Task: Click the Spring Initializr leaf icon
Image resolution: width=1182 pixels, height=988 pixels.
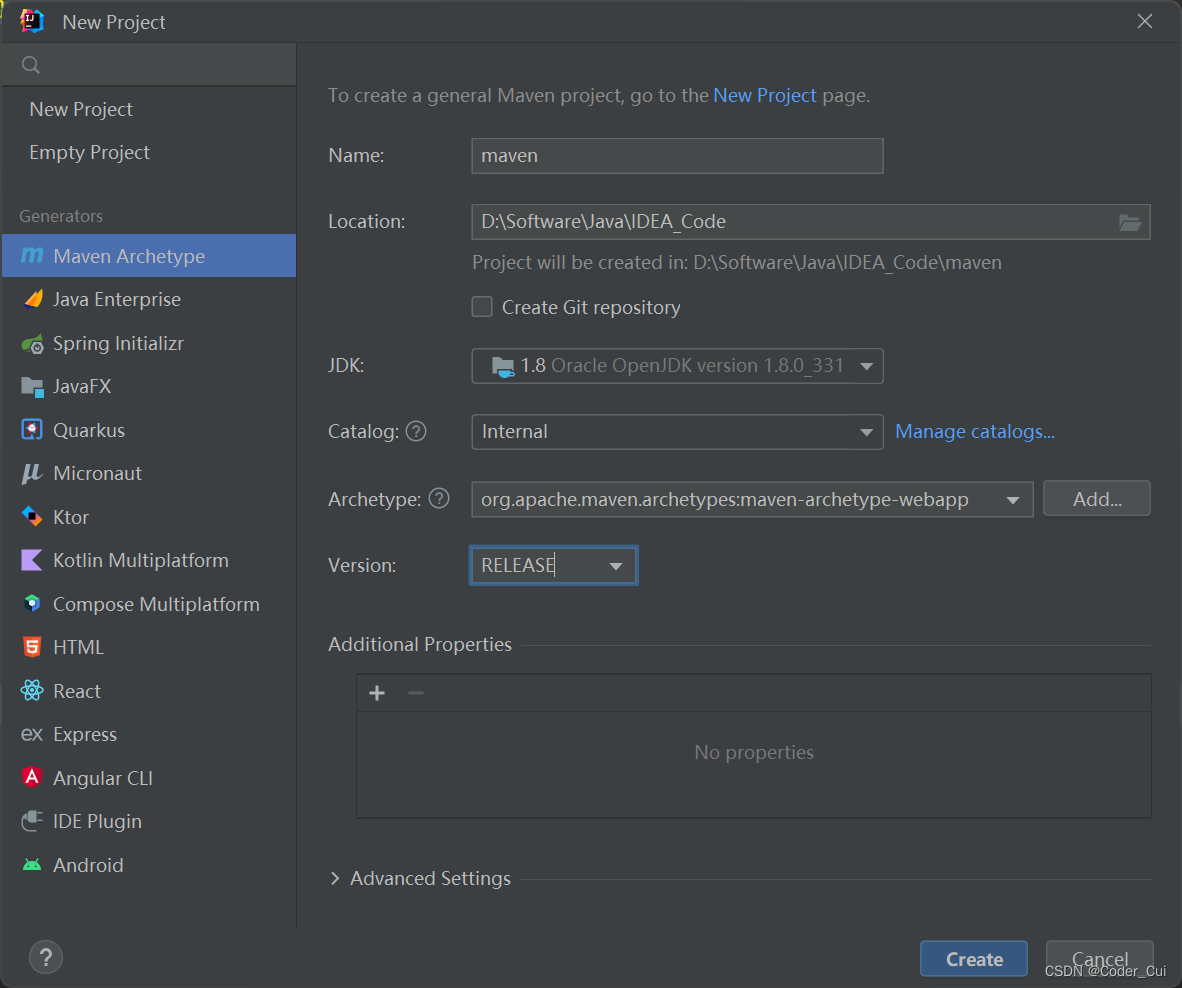Action: [x=32, y=344]
